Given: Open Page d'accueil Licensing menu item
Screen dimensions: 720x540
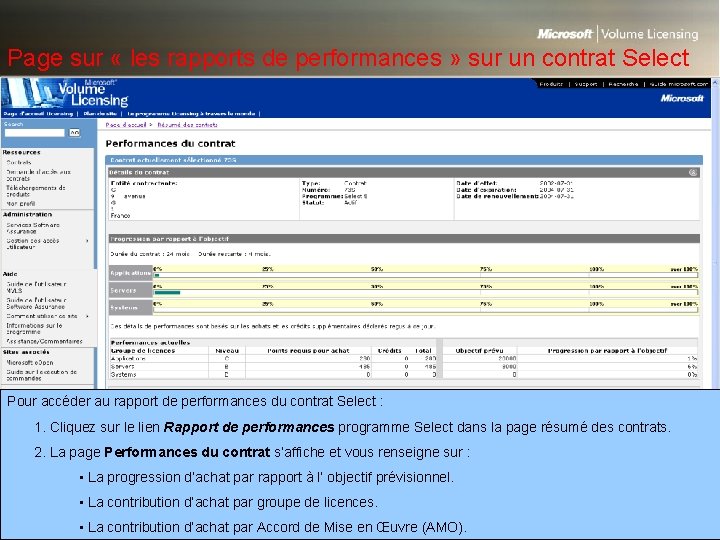Looking at the screenshot, I should pyautogui.click(x=38, y=113).
